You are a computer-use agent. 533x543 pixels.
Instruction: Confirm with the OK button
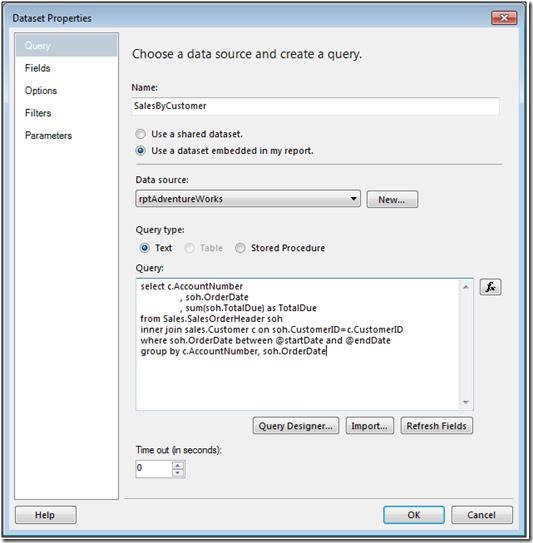[414, 515]
